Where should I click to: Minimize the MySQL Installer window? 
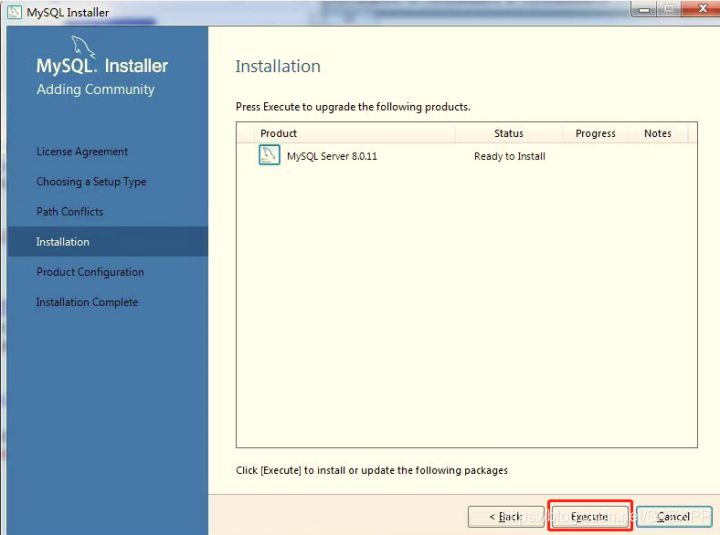(x=644, y=9)
